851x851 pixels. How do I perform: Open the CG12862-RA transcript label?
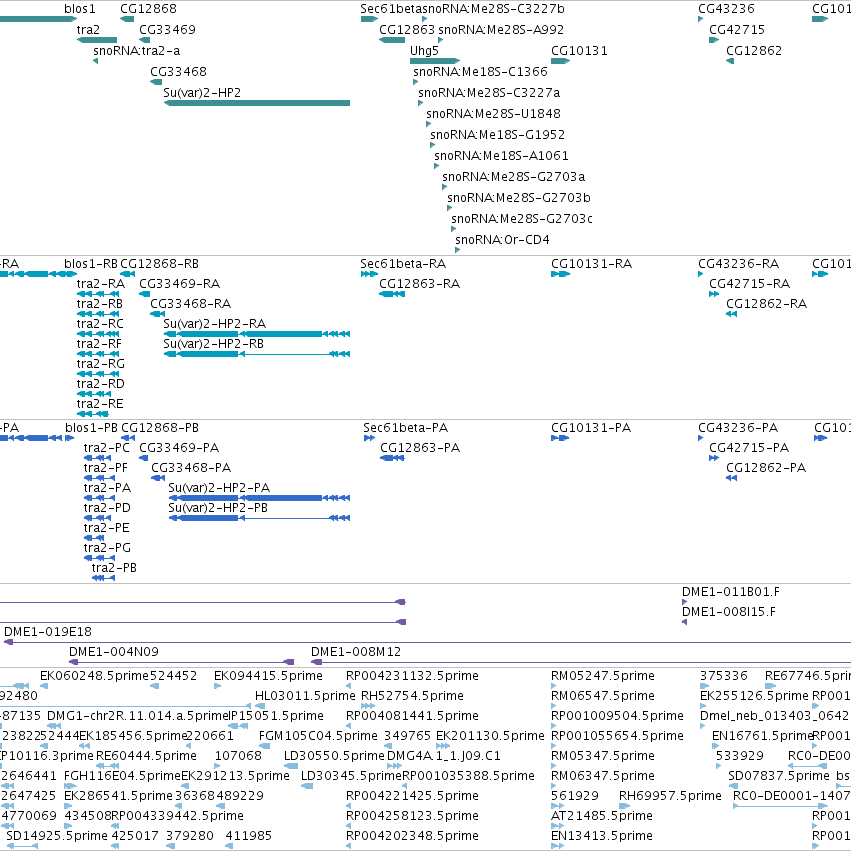(766, 304)
